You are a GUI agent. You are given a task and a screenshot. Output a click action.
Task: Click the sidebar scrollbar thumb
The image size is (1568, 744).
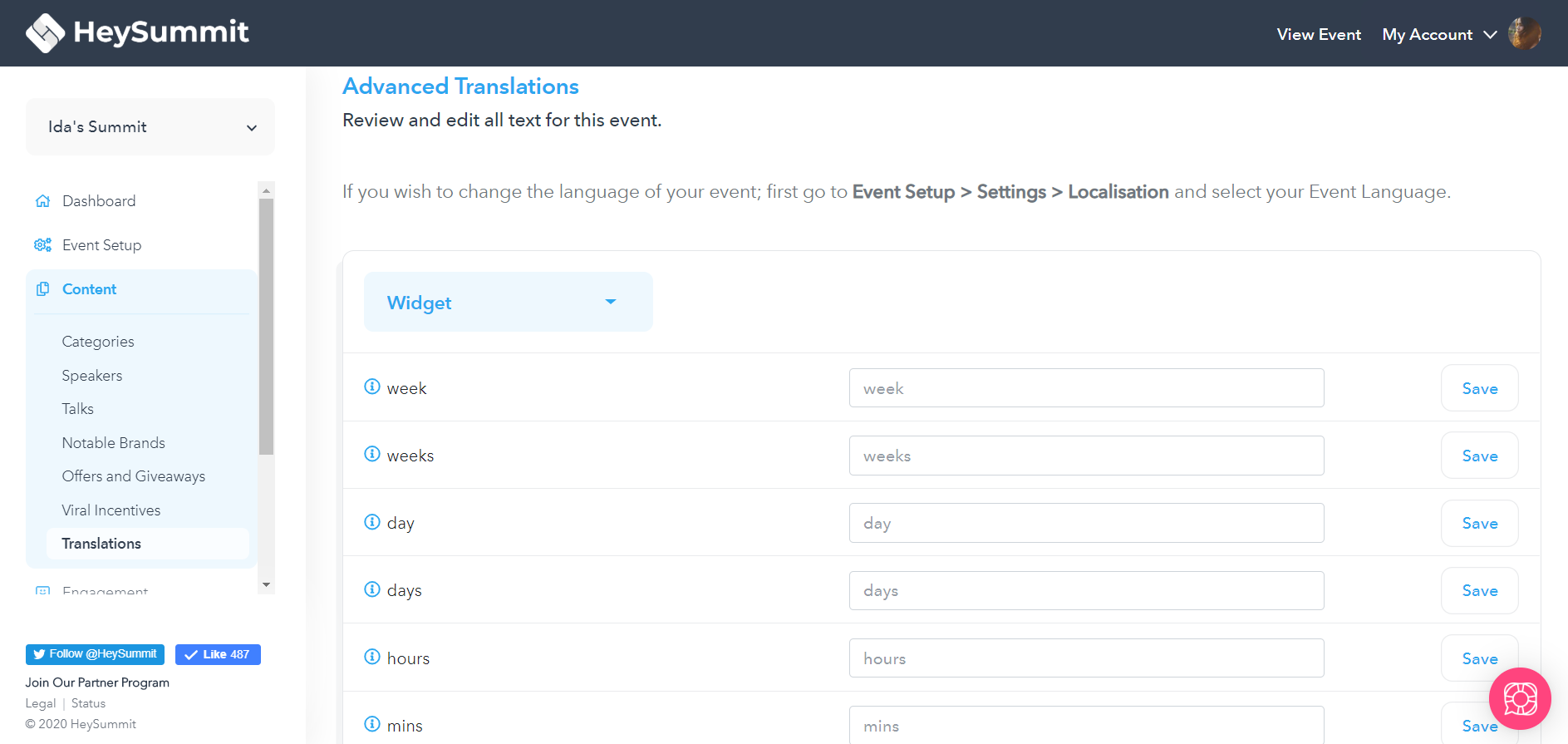(x=266, y=326)
